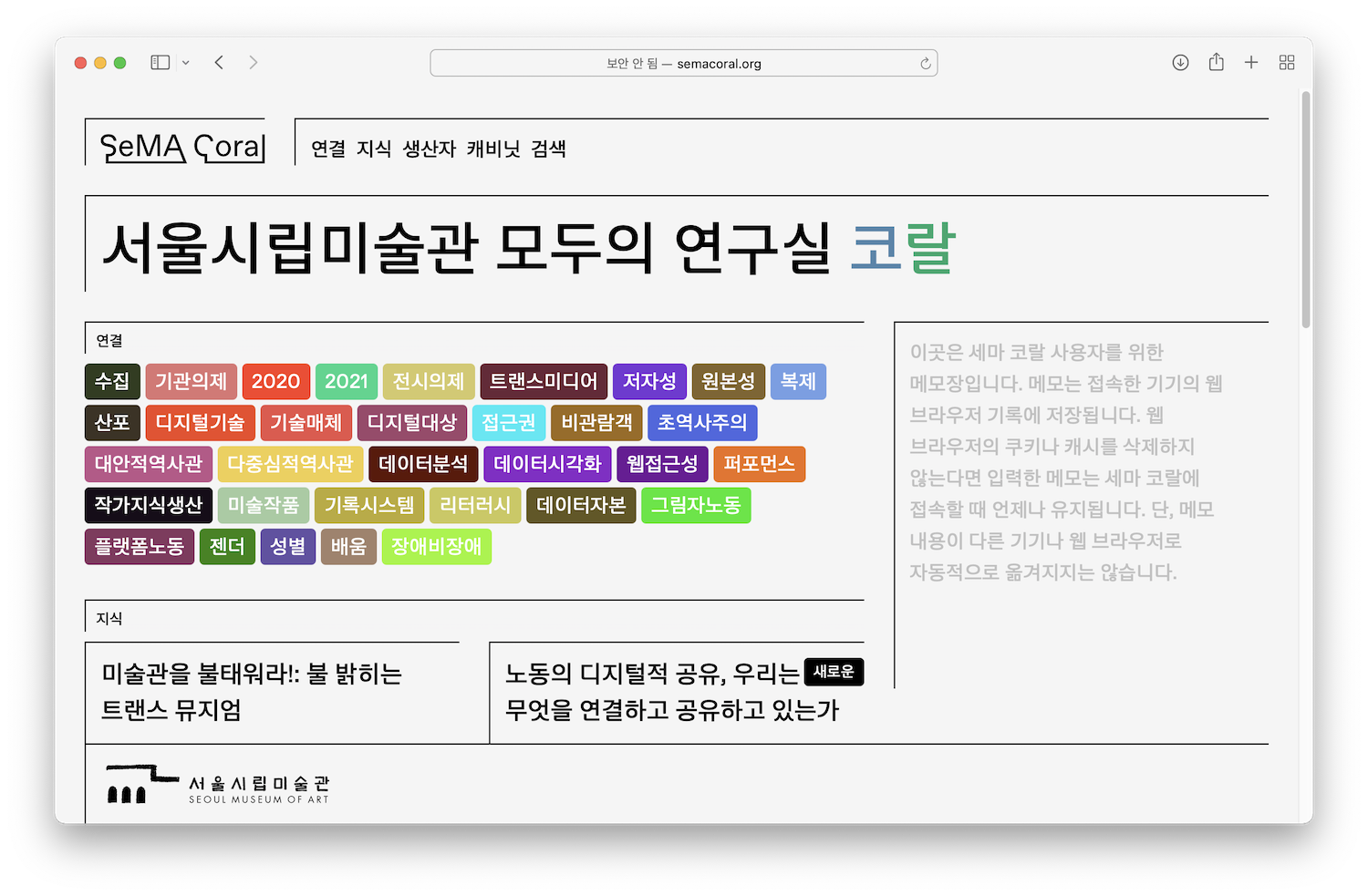Reload the page with the refresh icon

[925, 64]
